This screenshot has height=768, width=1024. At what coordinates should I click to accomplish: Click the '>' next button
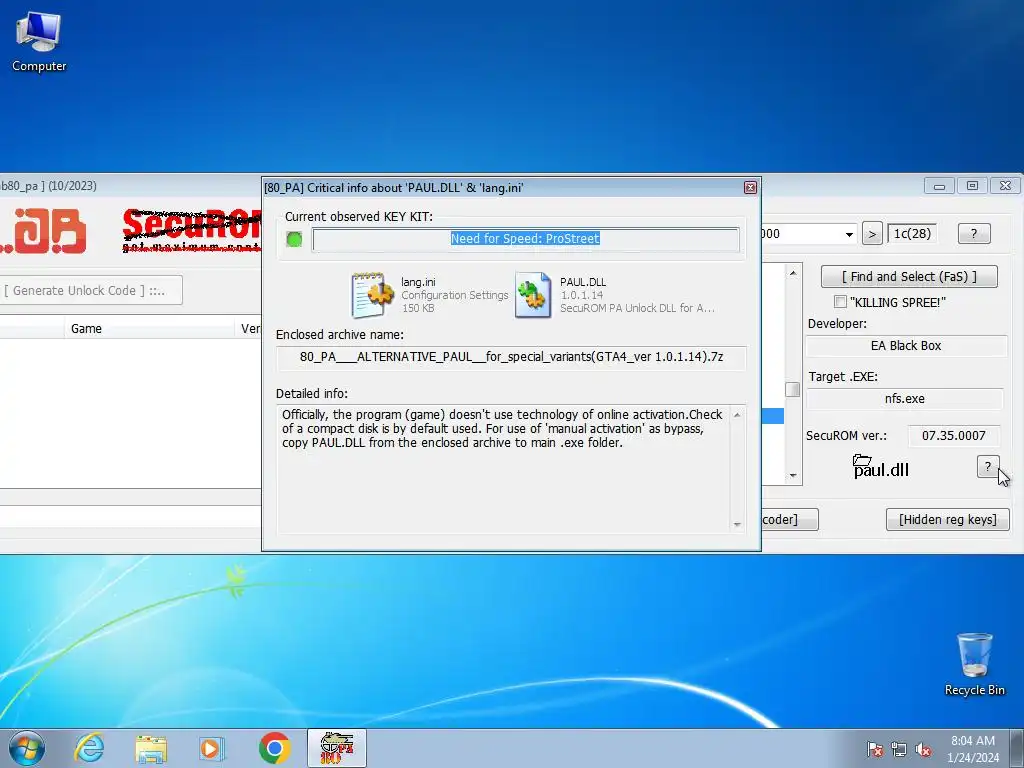[872, 234]
